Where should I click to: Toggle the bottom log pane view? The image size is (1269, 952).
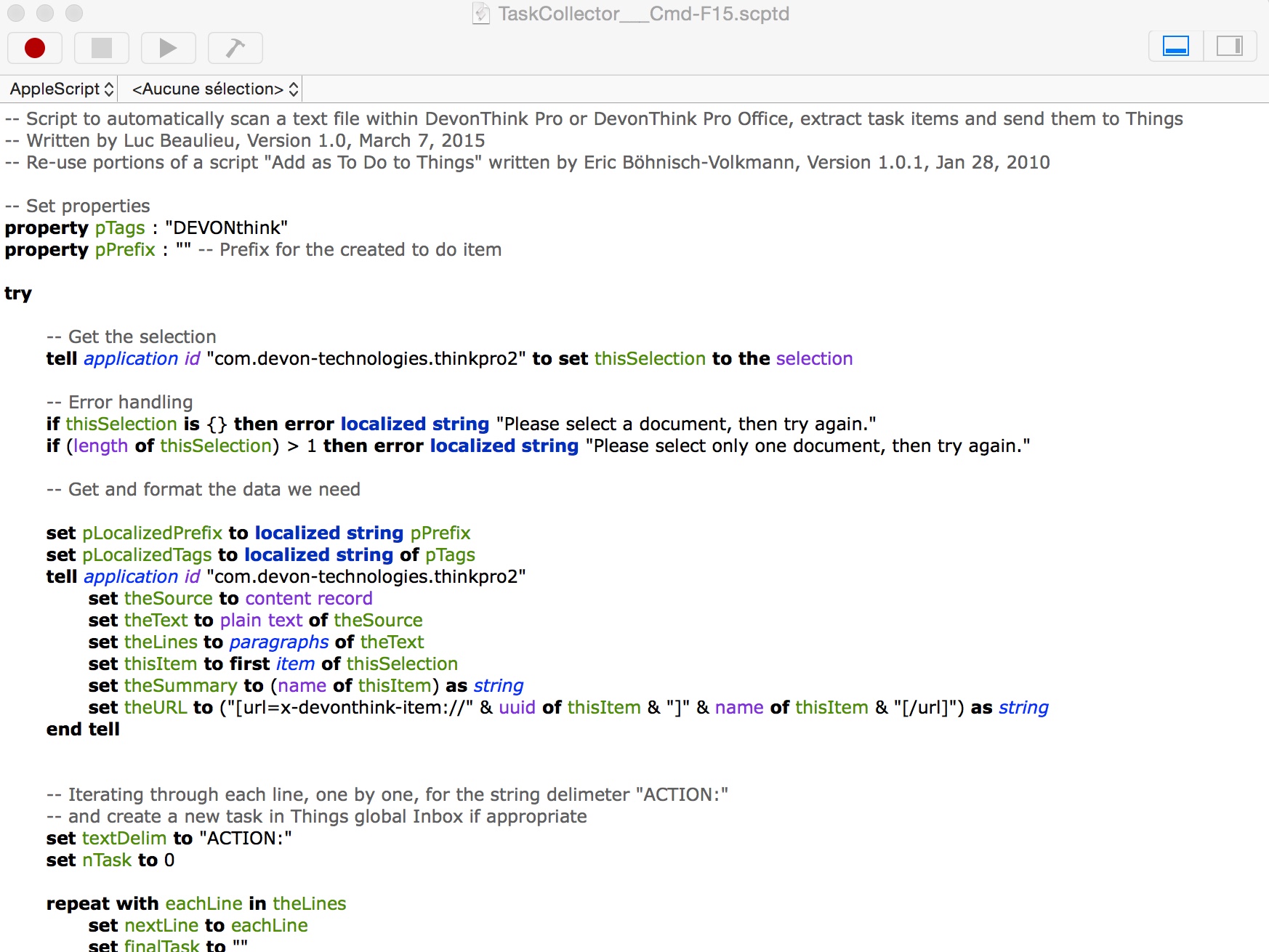(x=1175, y=47)
